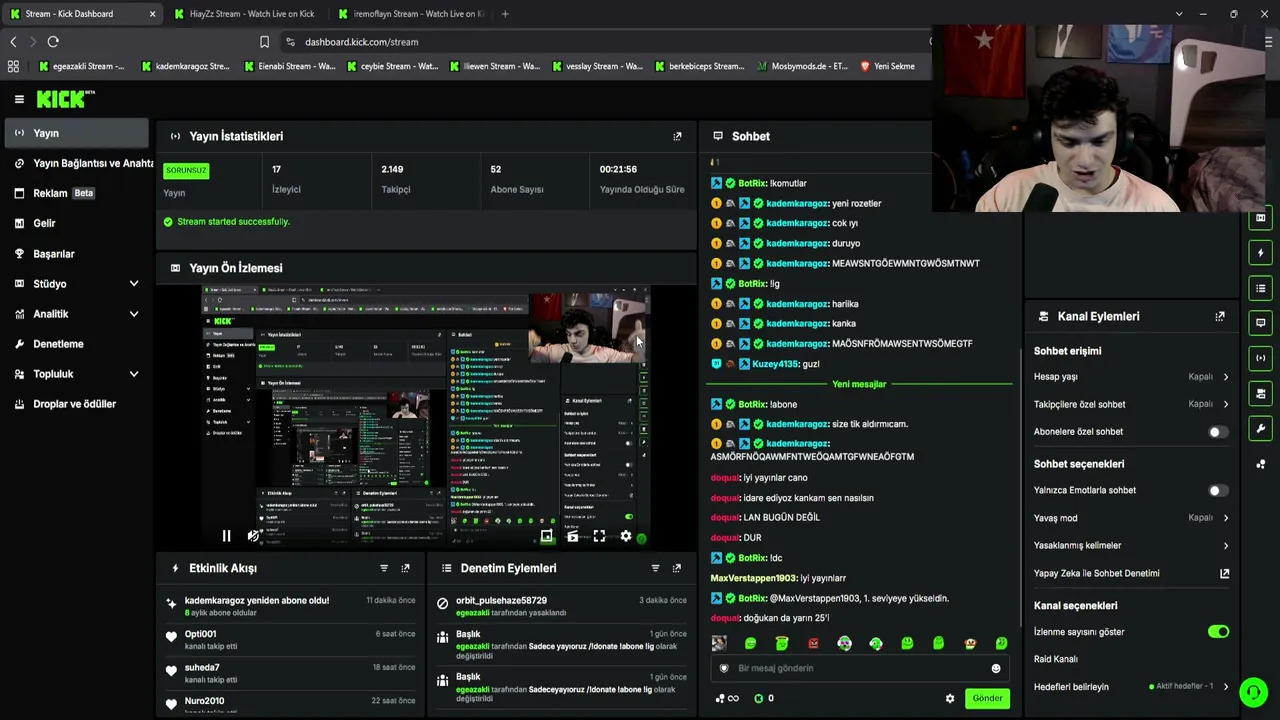Viewport: 1280px width, 720px height.
Task: Switch to HiayZz Stream browser tab
Action: (245, 14)
